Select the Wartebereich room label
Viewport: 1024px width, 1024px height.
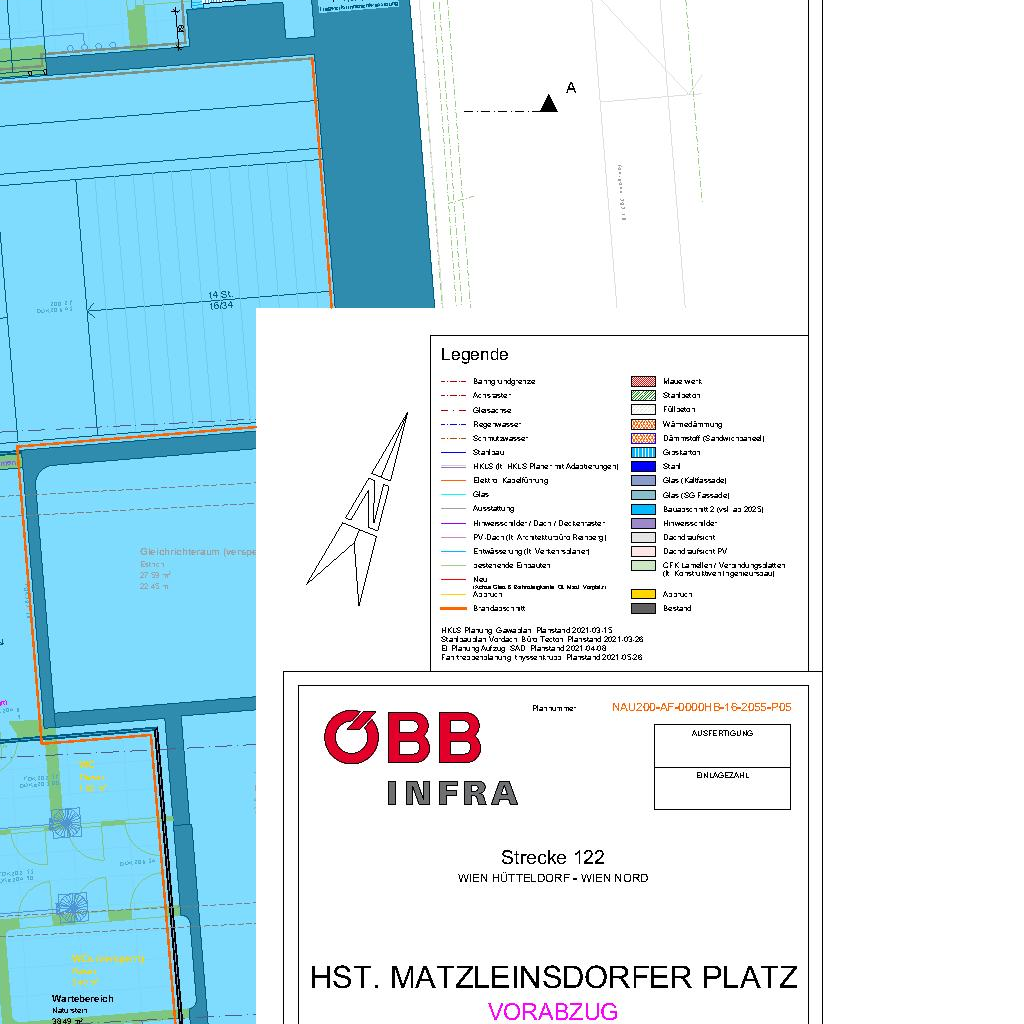pyautogui.click(x=83, y=999)
